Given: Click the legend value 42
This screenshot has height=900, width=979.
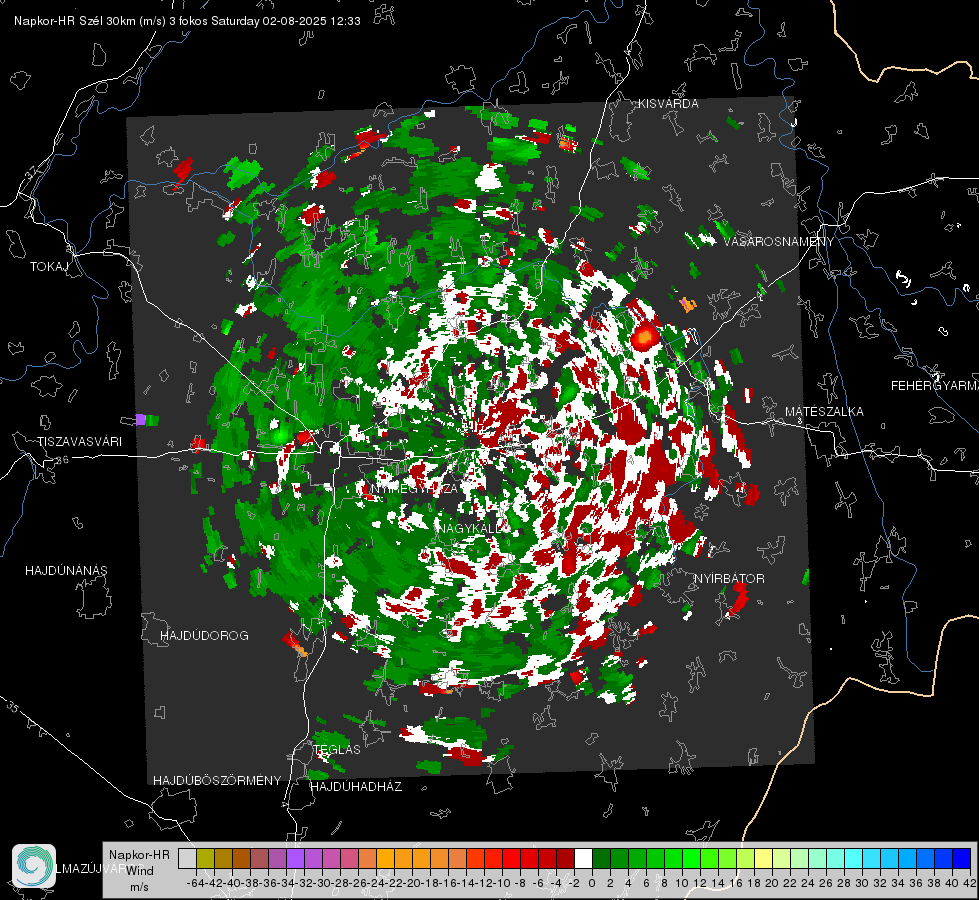Looking at the screenshot, I should 969,883.
